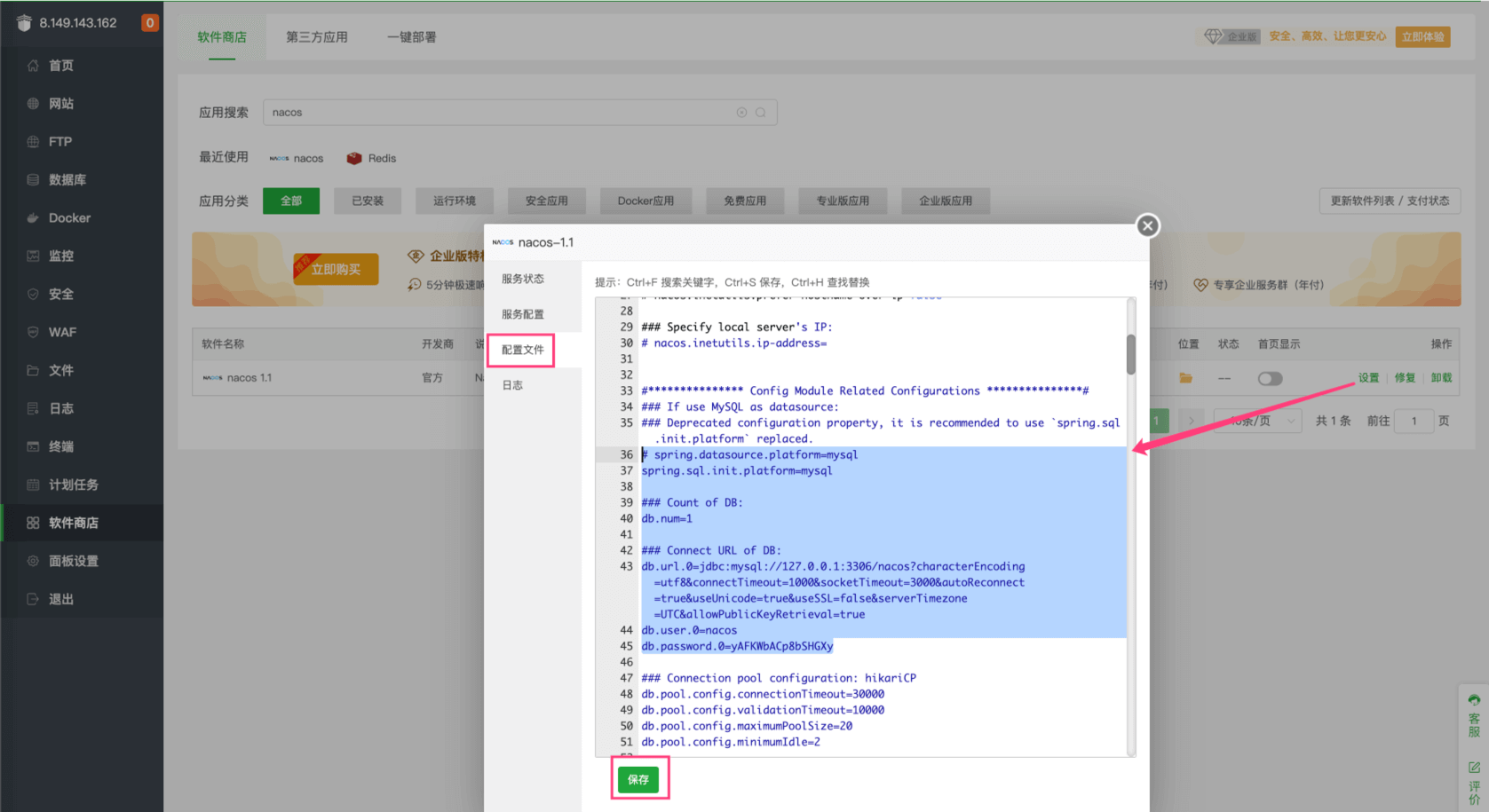Toggle nacos homepage display switch
The image size is (1489, 812).
(1270, 379)
